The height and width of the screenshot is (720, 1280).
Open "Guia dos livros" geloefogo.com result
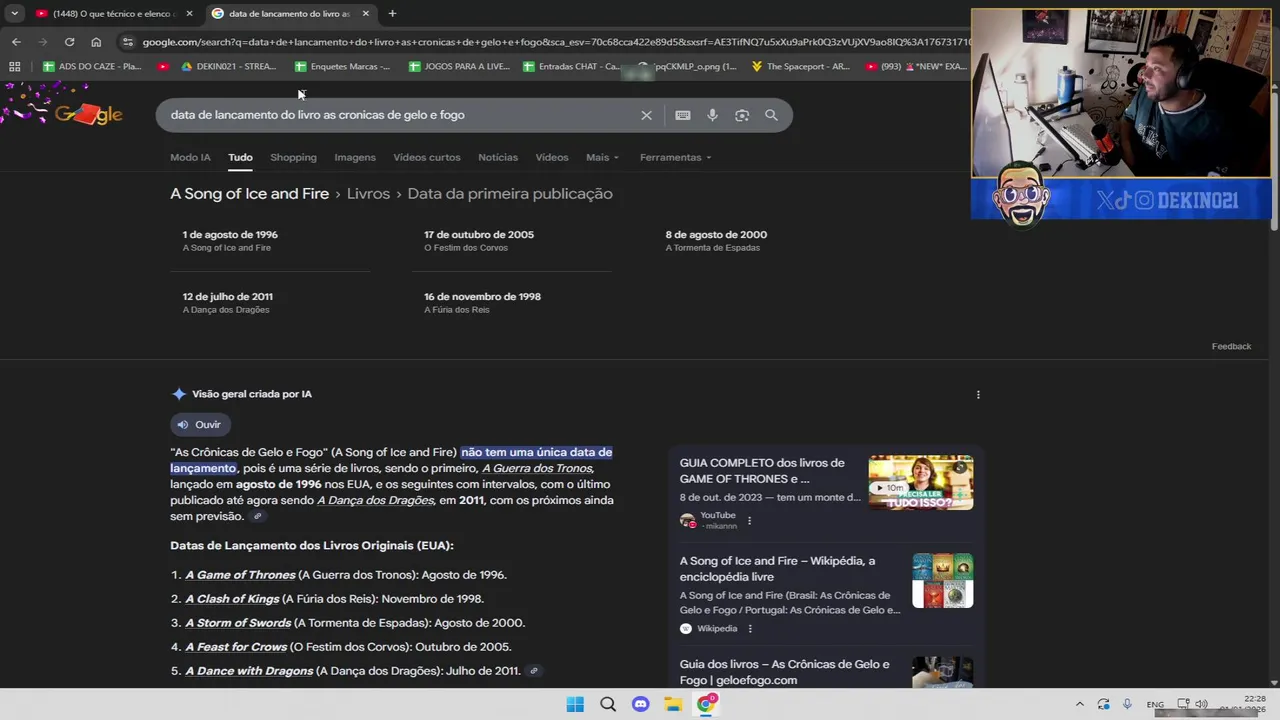click(x=784, y=672)
